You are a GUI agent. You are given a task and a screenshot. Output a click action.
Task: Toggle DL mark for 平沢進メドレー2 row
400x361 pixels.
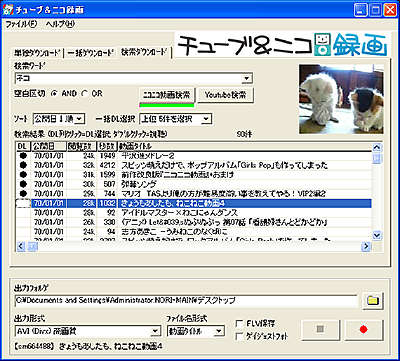23,156
